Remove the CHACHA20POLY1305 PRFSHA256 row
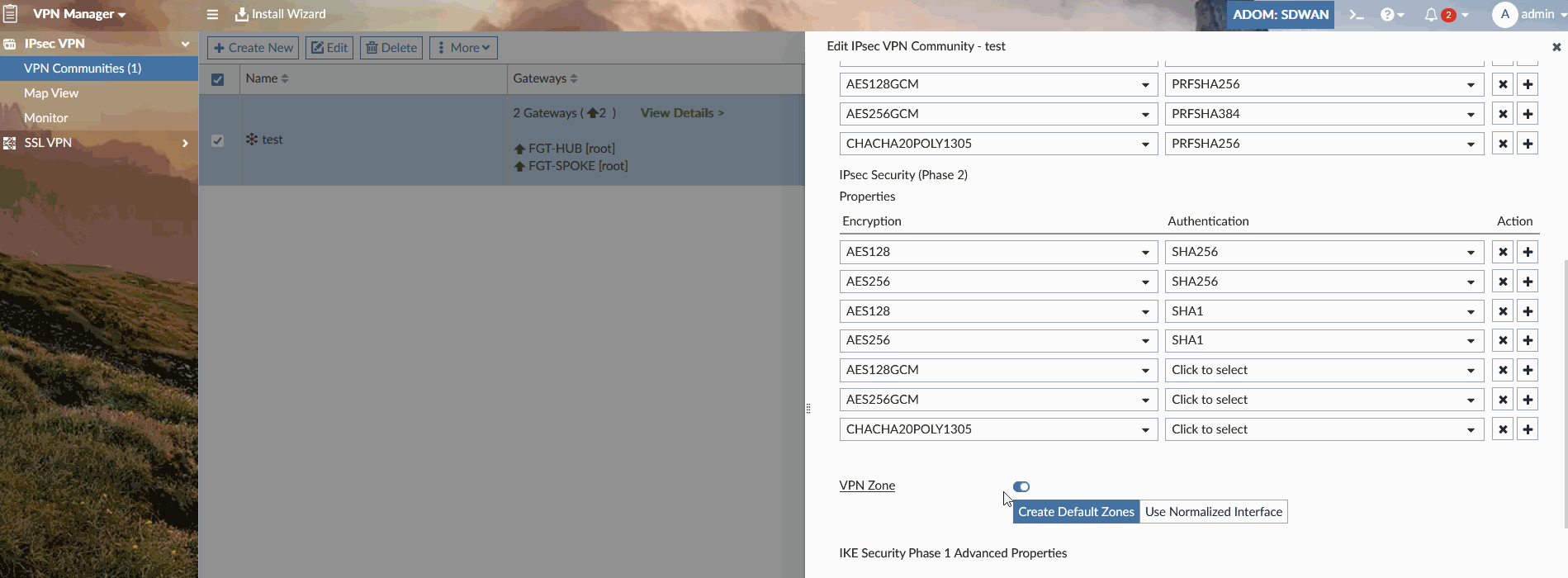The height and width of the screenshot is (578, 1568). click(1503, 144)
